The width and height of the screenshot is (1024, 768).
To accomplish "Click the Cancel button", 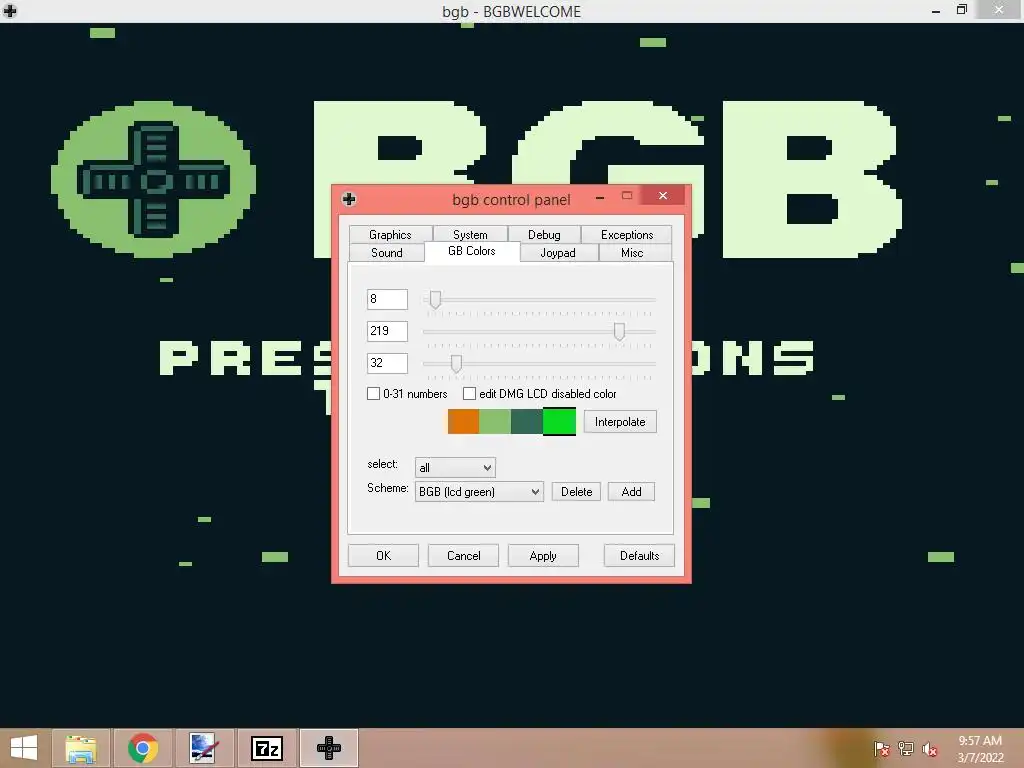I will [464, 556].
